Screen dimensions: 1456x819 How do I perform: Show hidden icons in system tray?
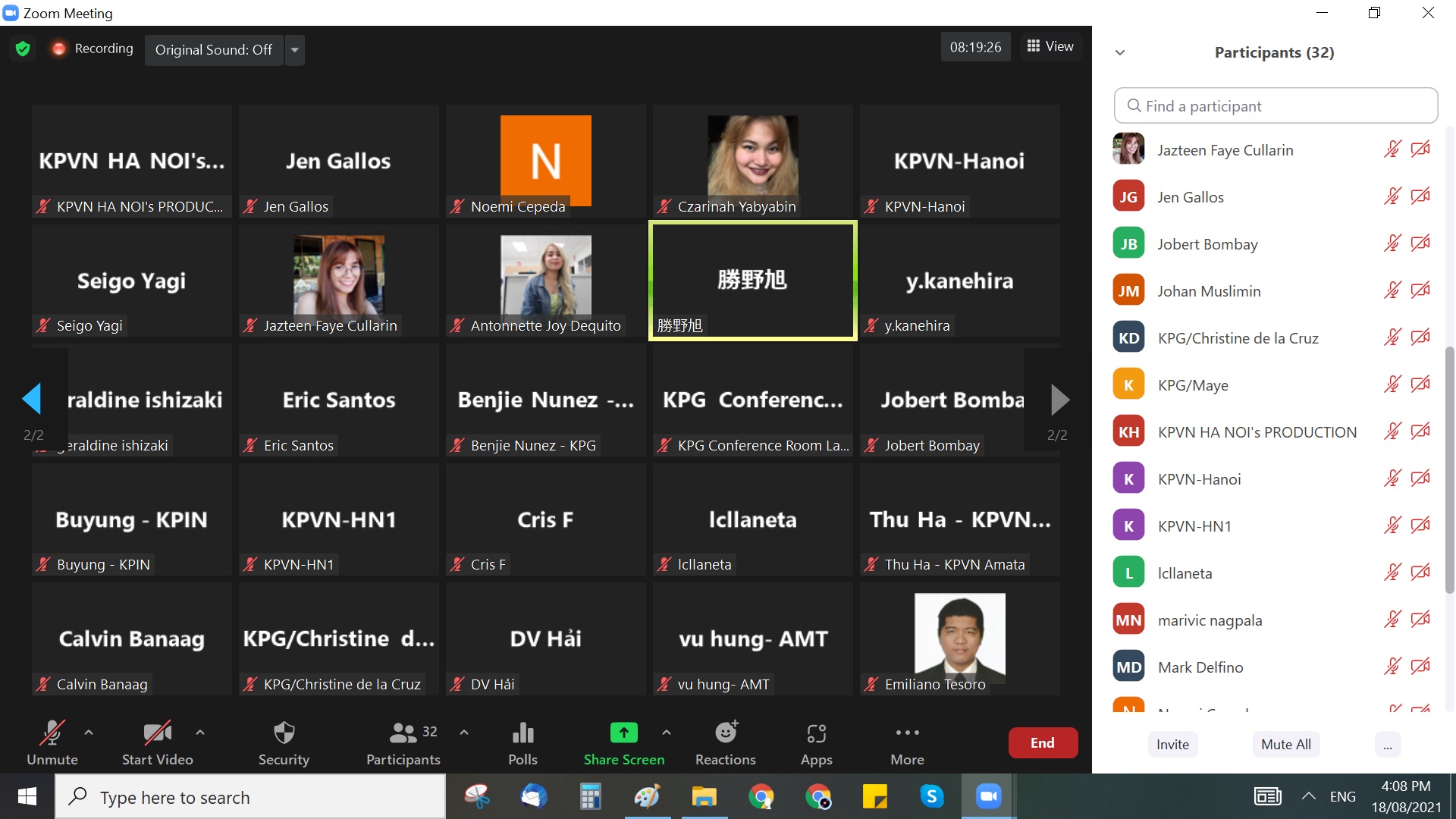click(1308, 796)
